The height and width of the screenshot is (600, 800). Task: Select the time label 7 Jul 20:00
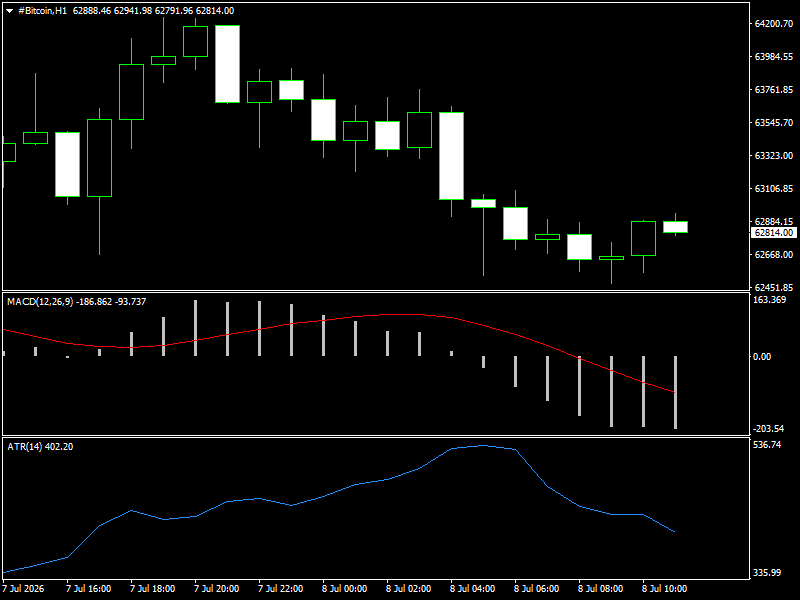(x=217, y=589)
